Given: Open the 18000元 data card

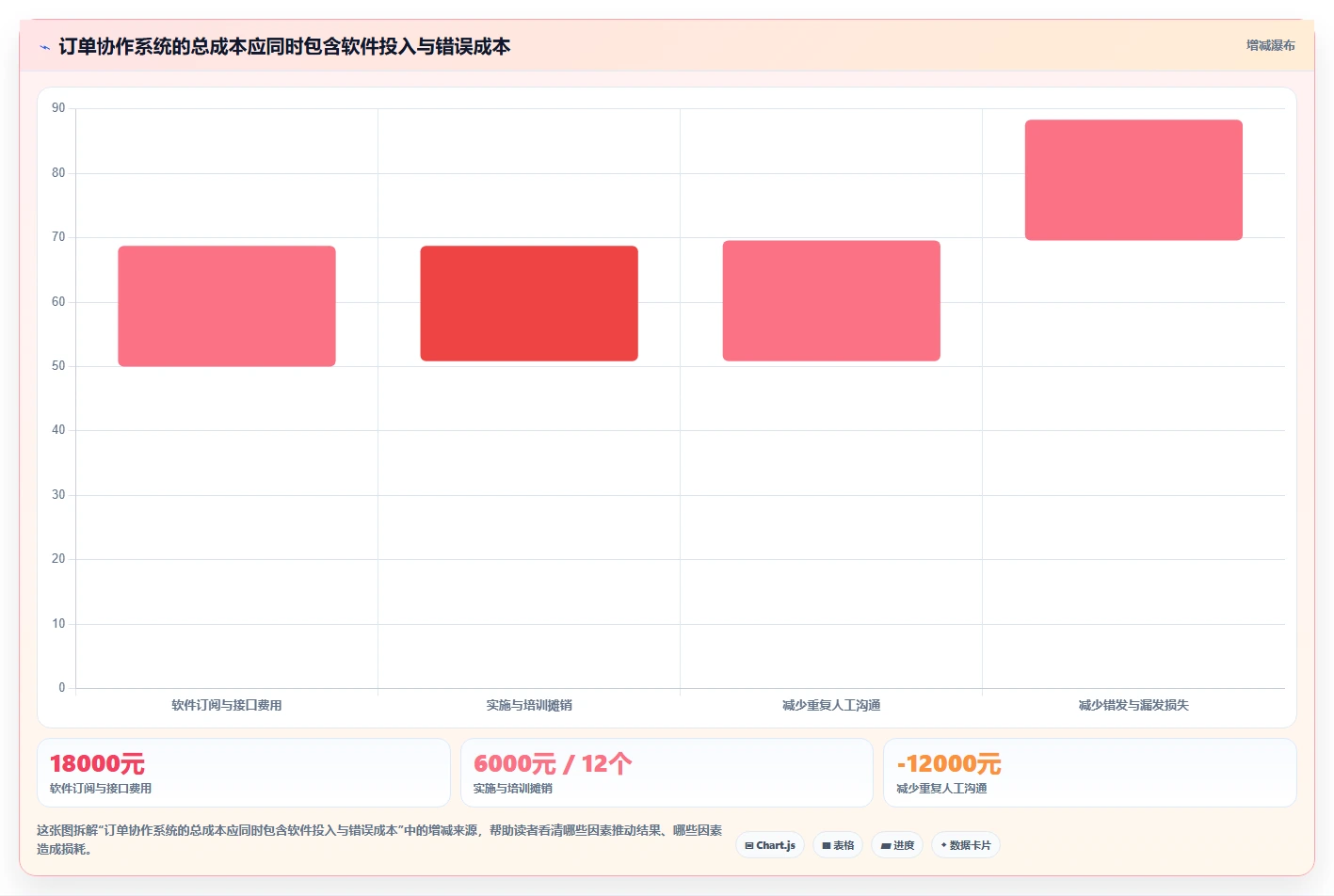Looking at the screenshot, I should [x=244, y=773].
